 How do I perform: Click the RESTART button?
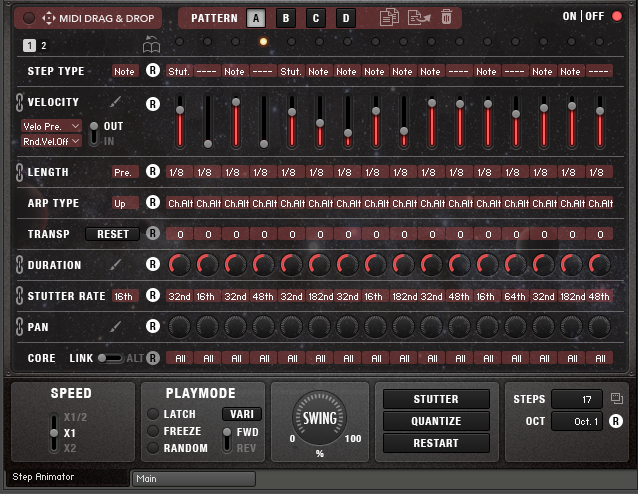click(436, 443)
